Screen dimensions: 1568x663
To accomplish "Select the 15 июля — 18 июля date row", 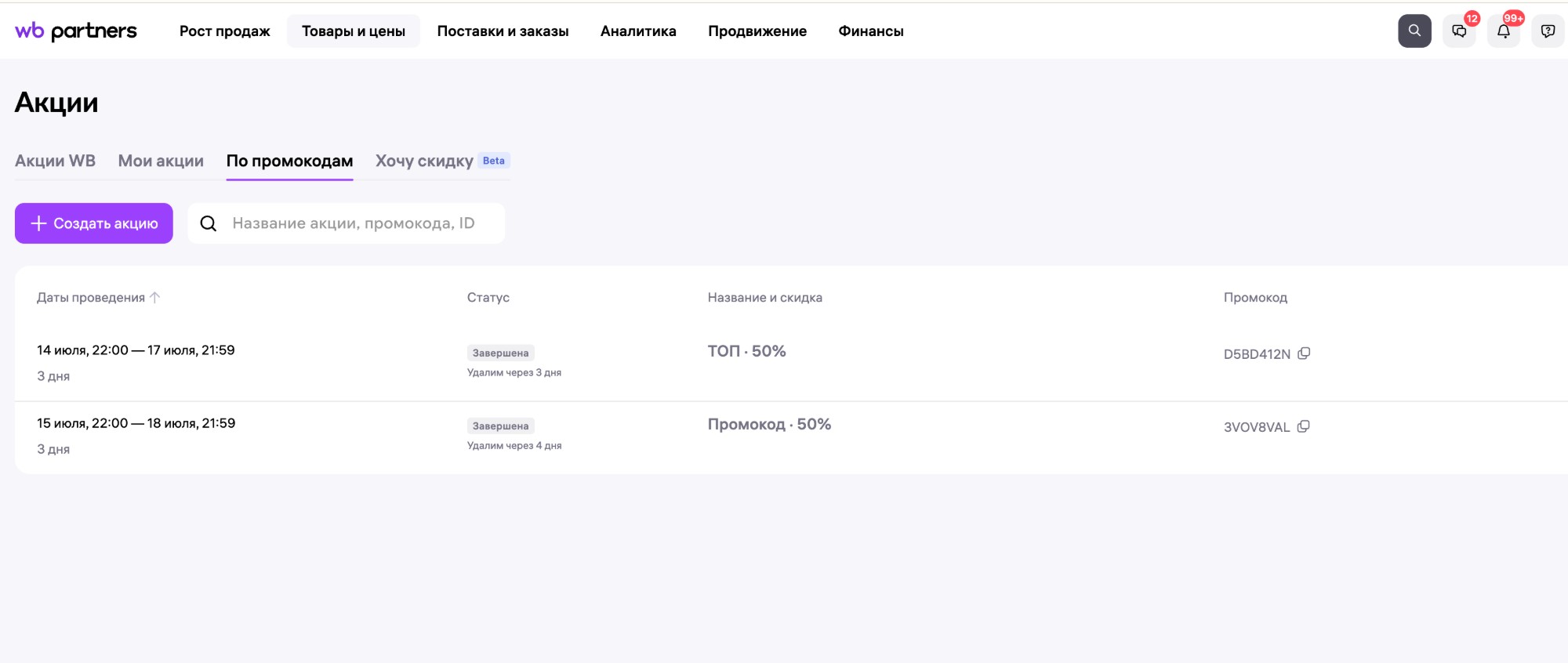I will click(136, 423).
